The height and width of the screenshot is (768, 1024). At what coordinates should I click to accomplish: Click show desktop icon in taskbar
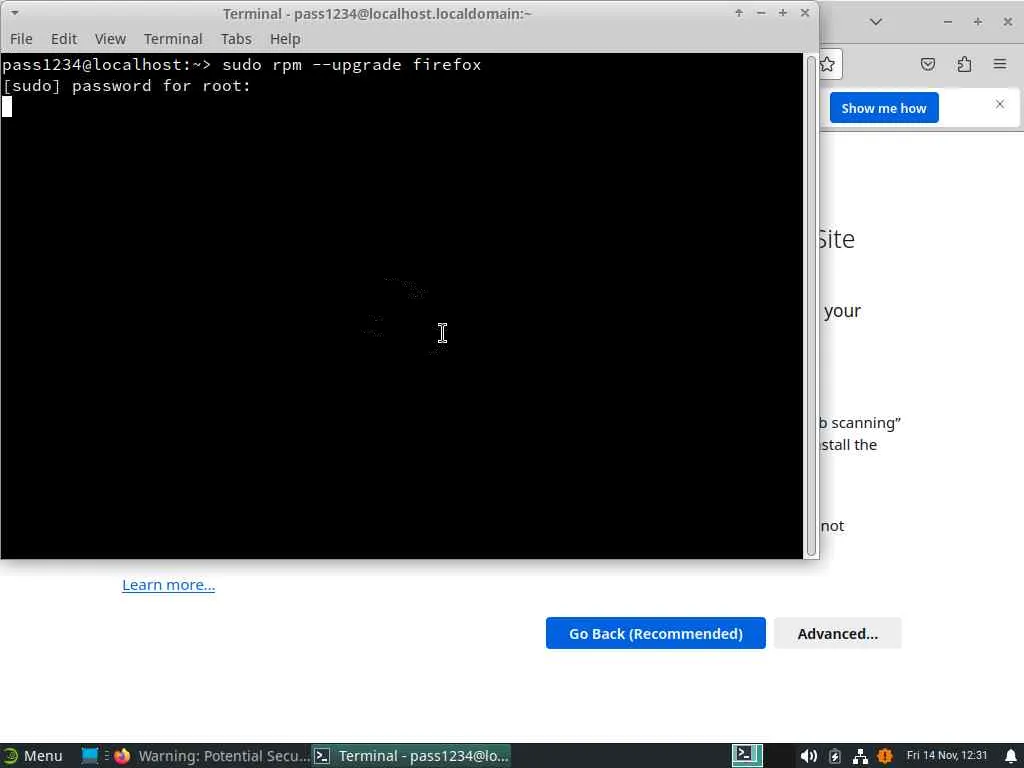pyautogui.click(x=89, y=756)
